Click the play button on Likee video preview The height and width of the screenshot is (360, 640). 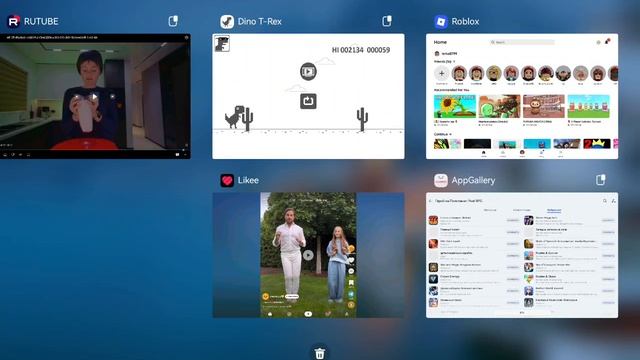[308, 255]
